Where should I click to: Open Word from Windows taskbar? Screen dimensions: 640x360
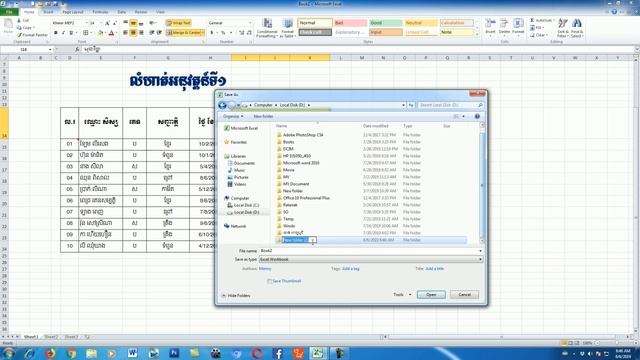coord(133,353)
